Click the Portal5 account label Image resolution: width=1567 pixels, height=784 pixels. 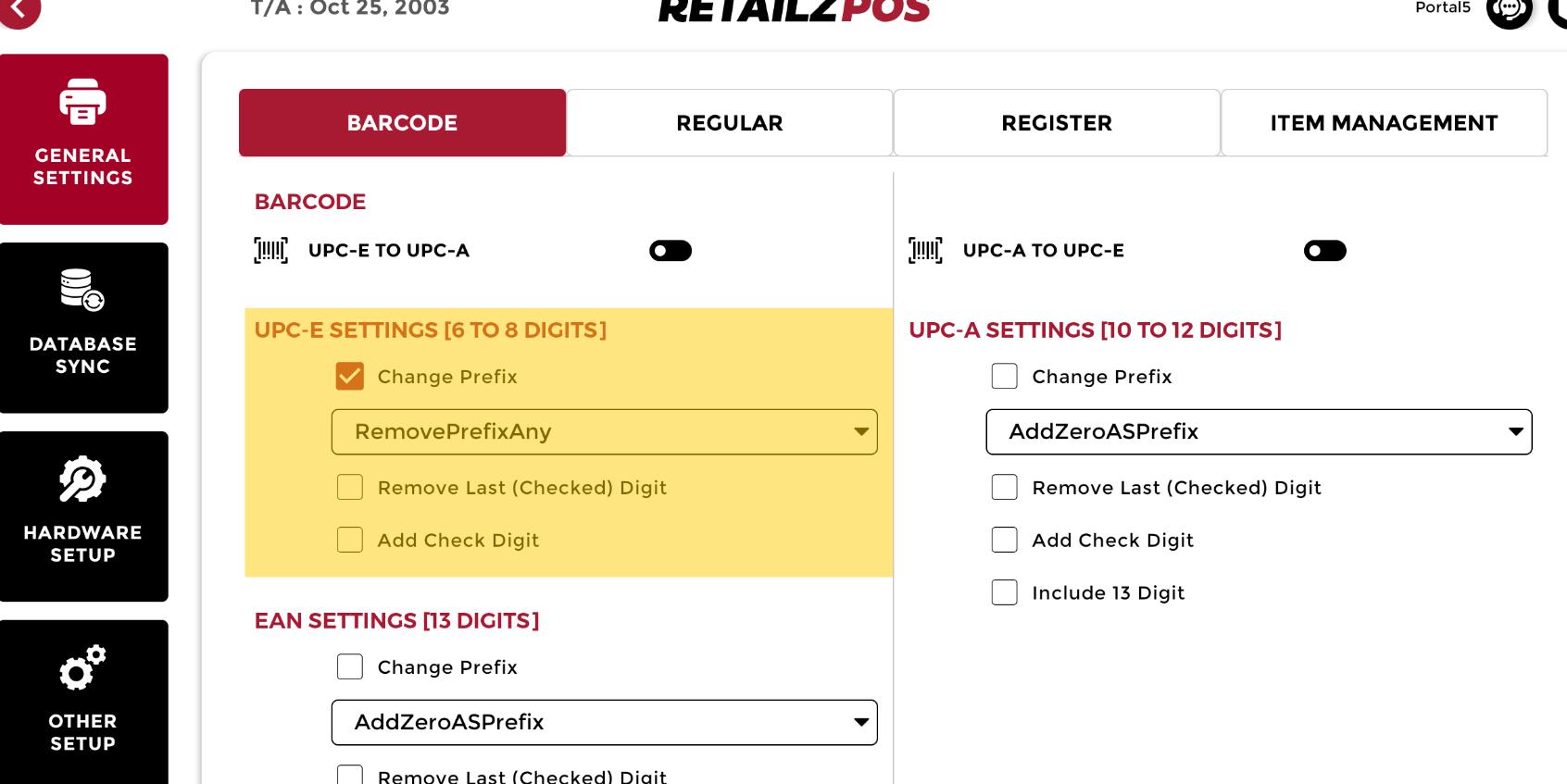[x=1442, y=8]
